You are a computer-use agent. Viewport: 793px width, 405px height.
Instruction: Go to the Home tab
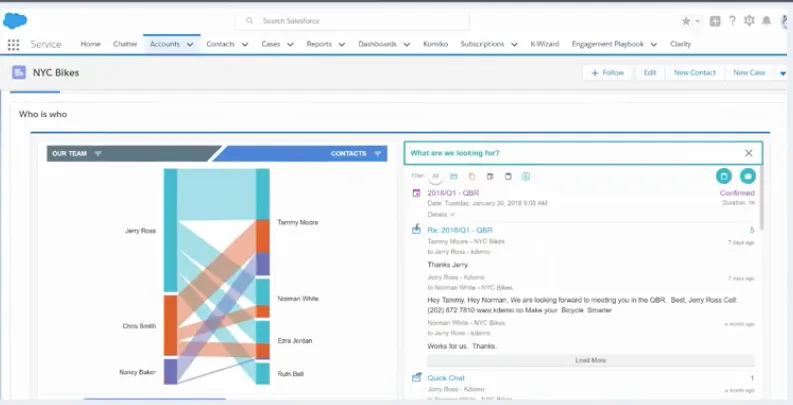point(91,44)
